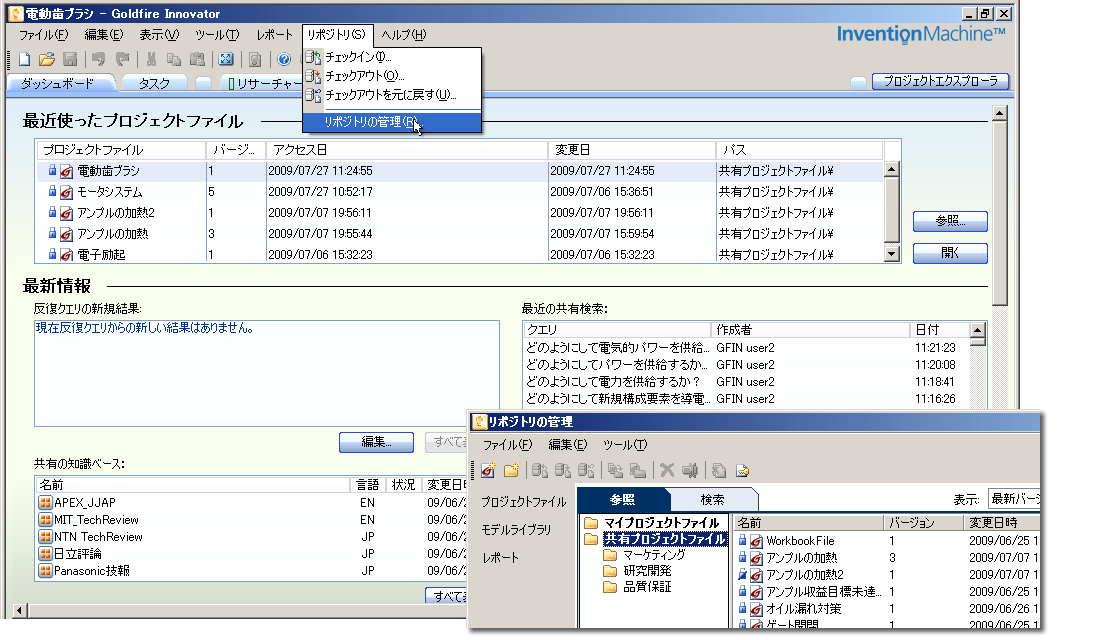Select 研究開発 folder in tree

(x=647, y=571)
